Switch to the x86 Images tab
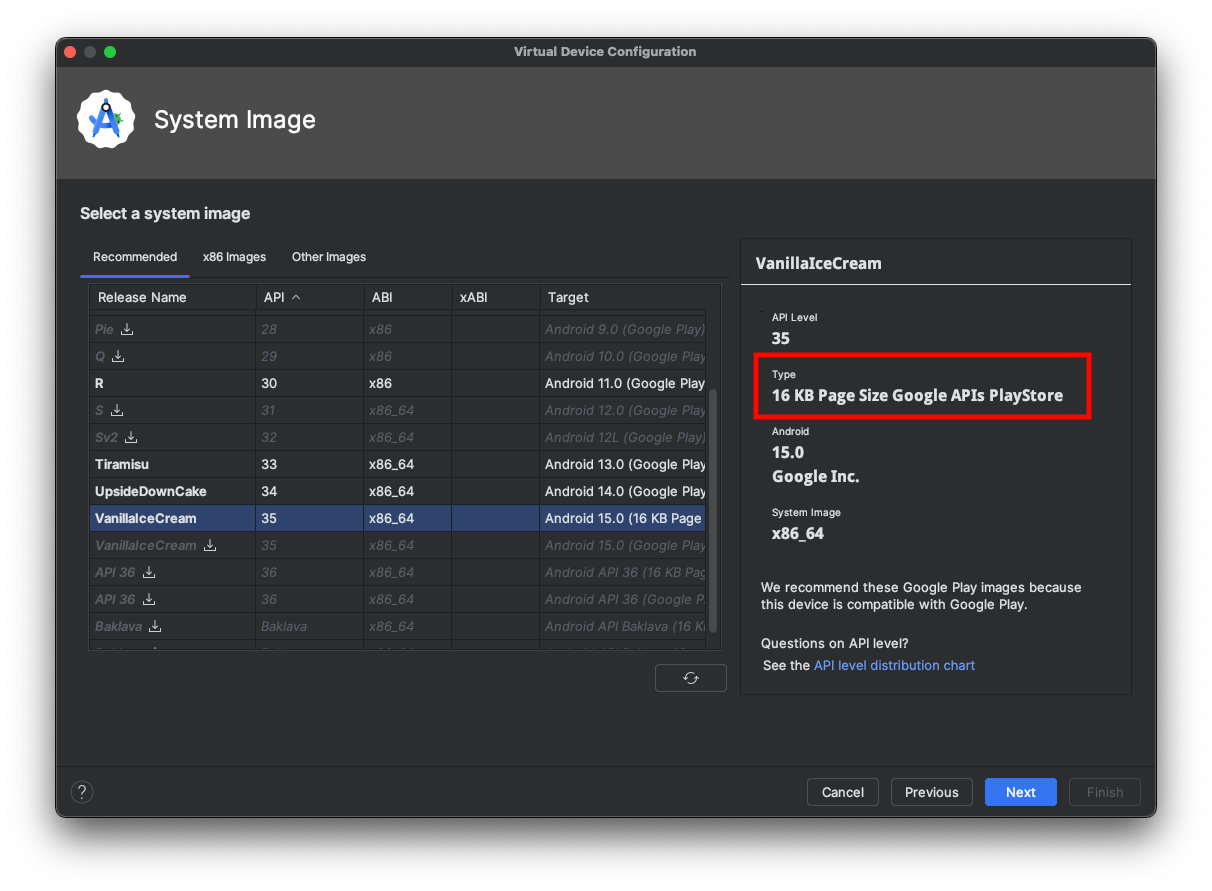 (234, 257)
